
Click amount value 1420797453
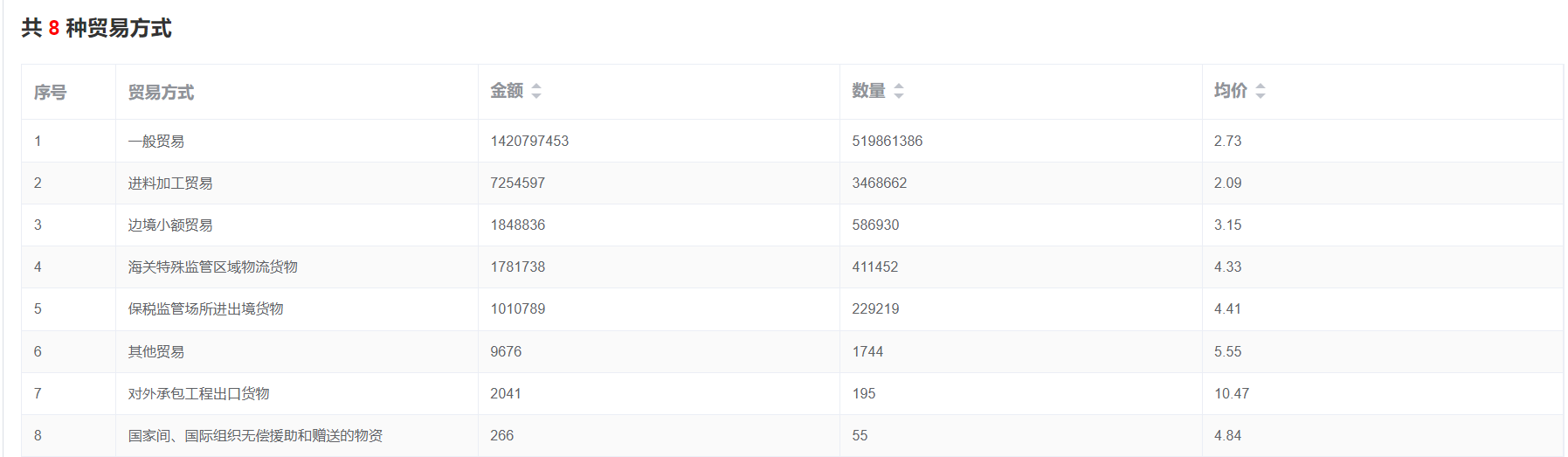coord(529,141)
